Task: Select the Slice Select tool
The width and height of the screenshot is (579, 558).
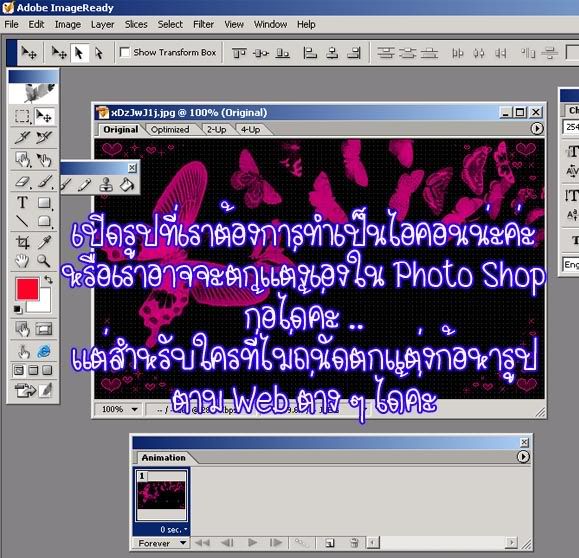Action: (x=44, y=137)
